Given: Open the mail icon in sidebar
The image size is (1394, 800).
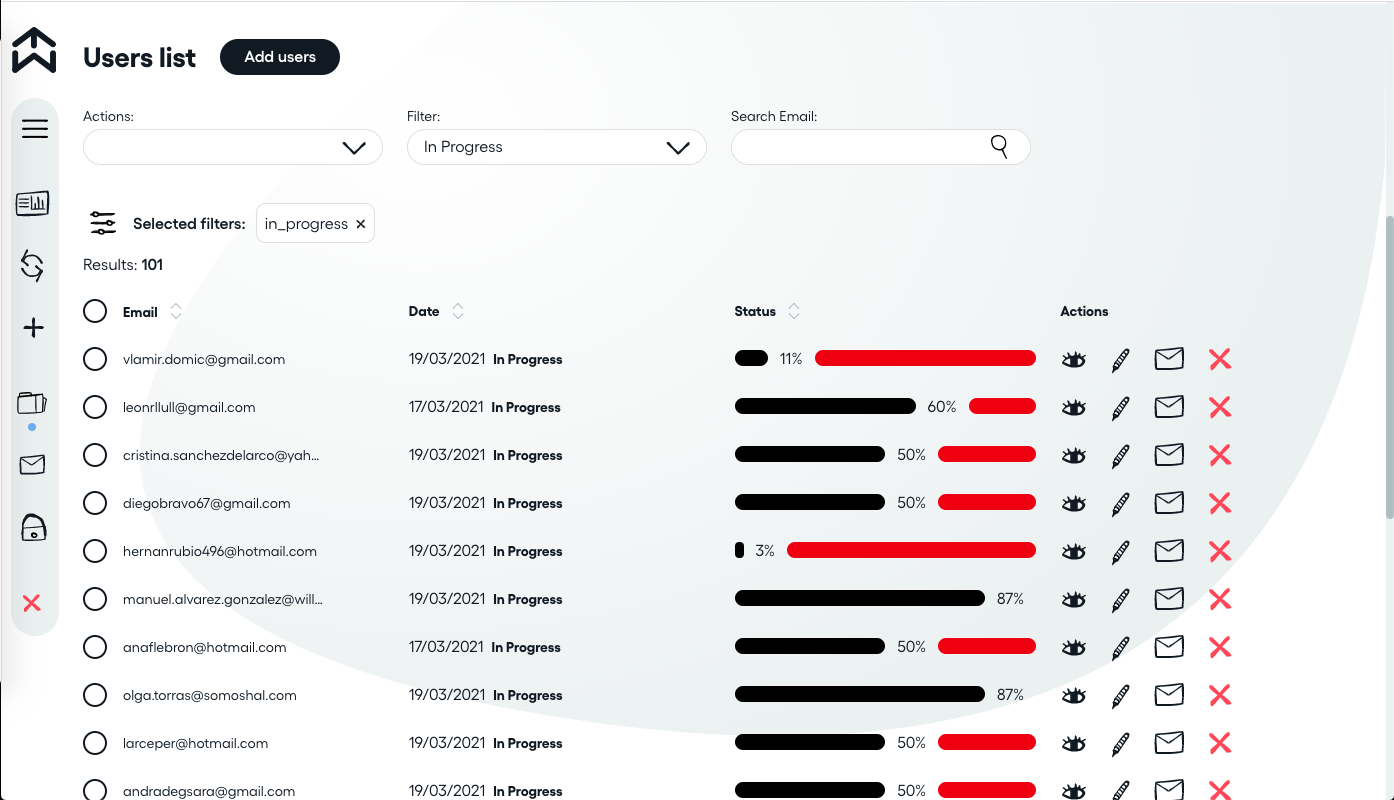Looking at the screenshot, I should pos(33,464).
